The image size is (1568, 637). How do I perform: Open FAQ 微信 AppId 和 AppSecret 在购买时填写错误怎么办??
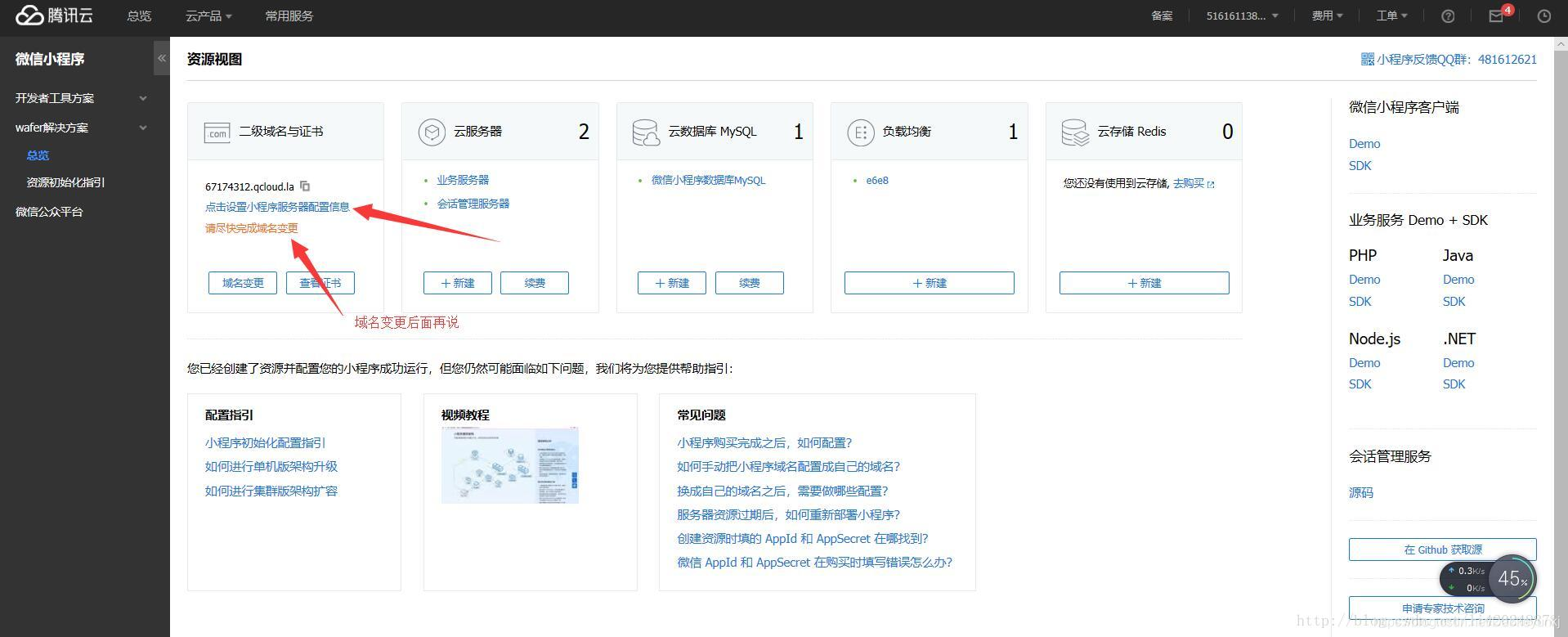click(x=814, y=563)
